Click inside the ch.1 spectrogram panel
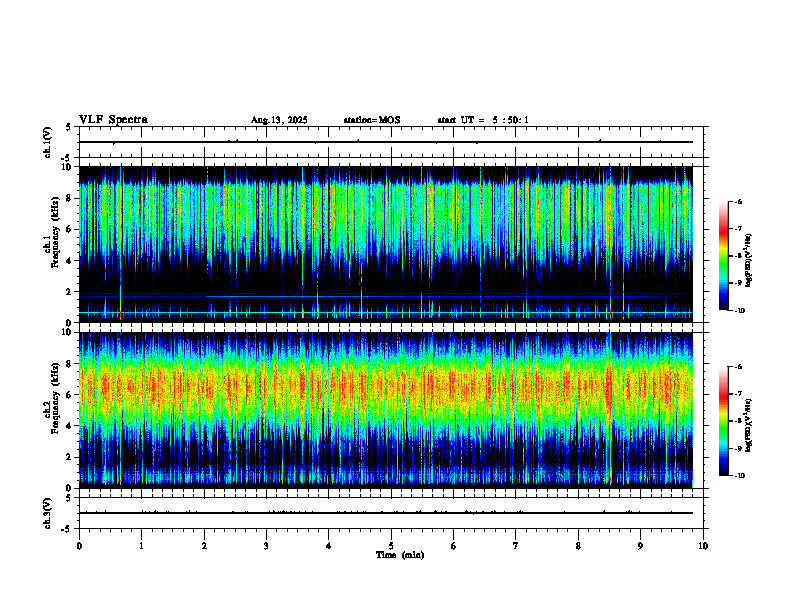The height and width of the screenshot is (612, 792). pyautogui.click(x=385, y=244)
